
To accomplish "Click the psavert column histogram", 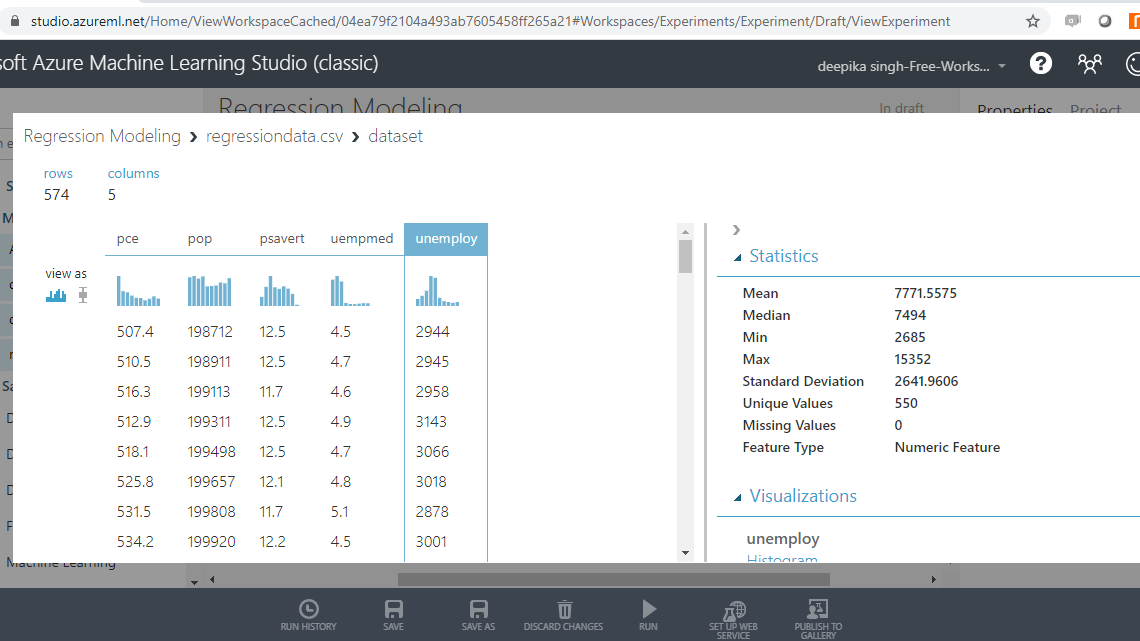I will (x=279, y=291).
